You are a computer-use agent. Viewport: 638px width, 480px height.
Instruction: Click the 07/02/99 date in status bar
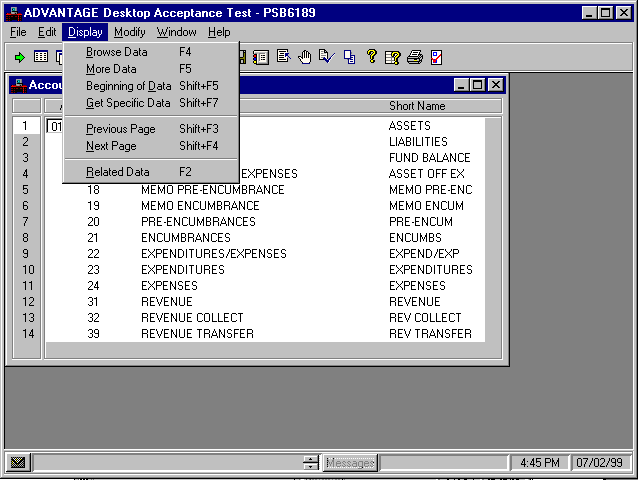599,463
